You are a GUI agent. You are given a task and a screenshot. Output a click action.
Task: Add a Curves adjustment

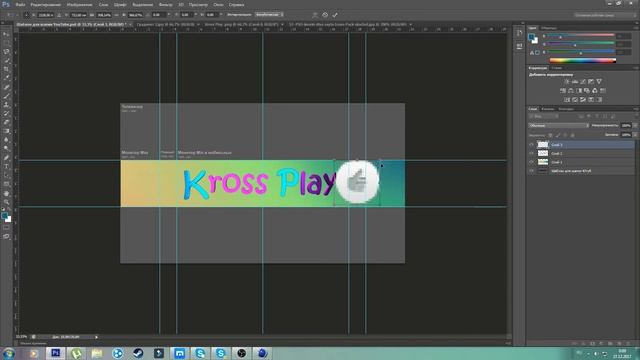[583, 82]
